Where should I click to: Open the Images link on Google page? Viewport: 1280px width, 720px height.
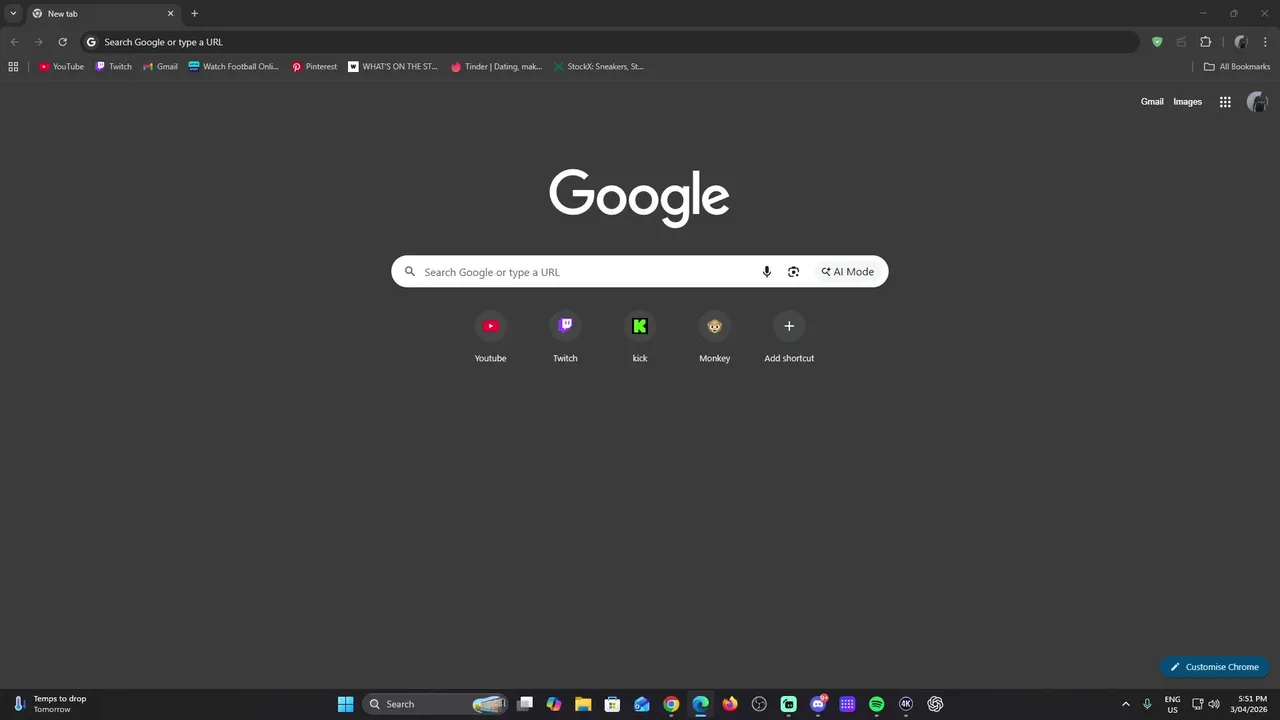point(1187,102)
